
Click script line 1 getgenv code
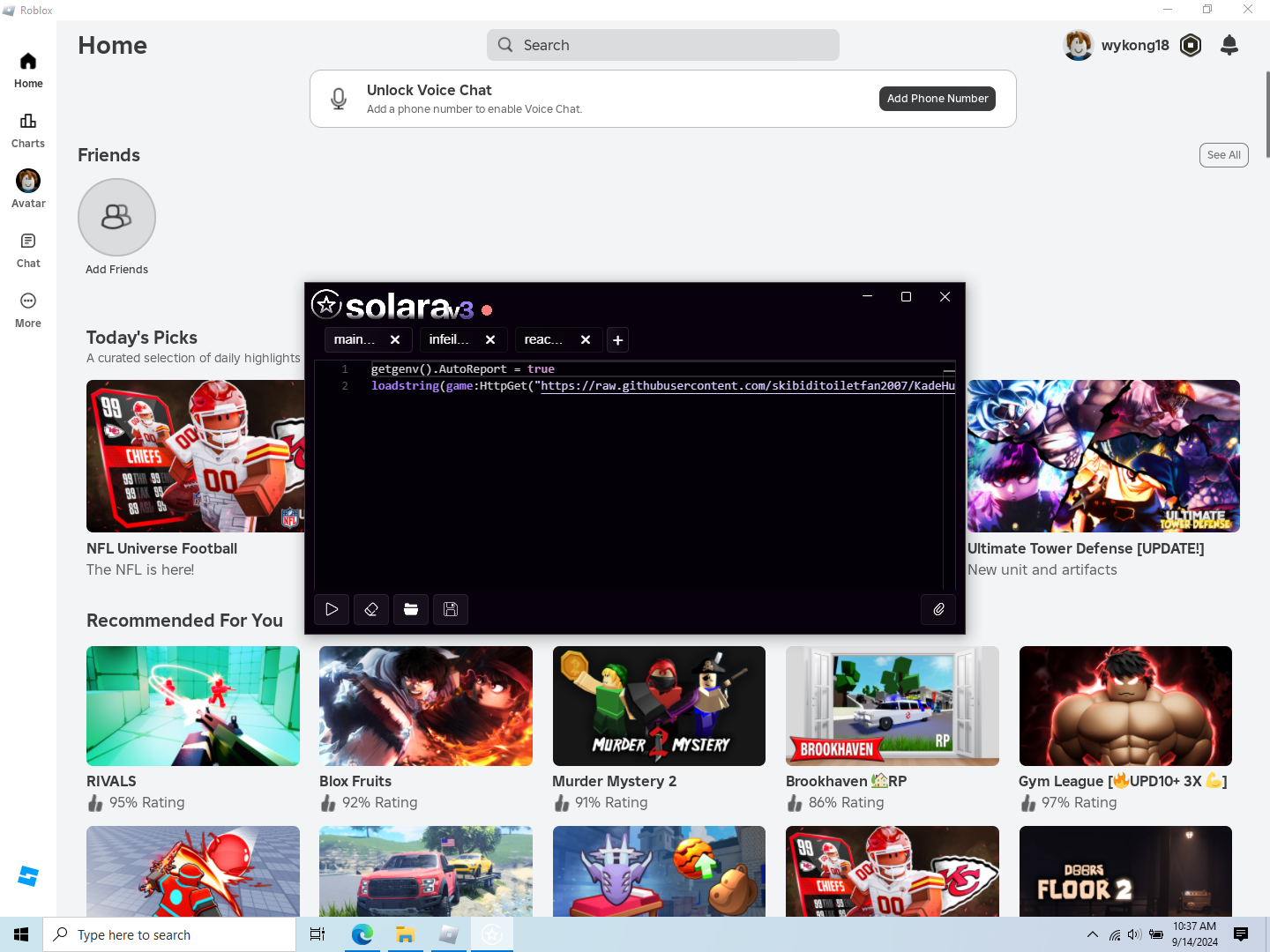pos(463,369)
